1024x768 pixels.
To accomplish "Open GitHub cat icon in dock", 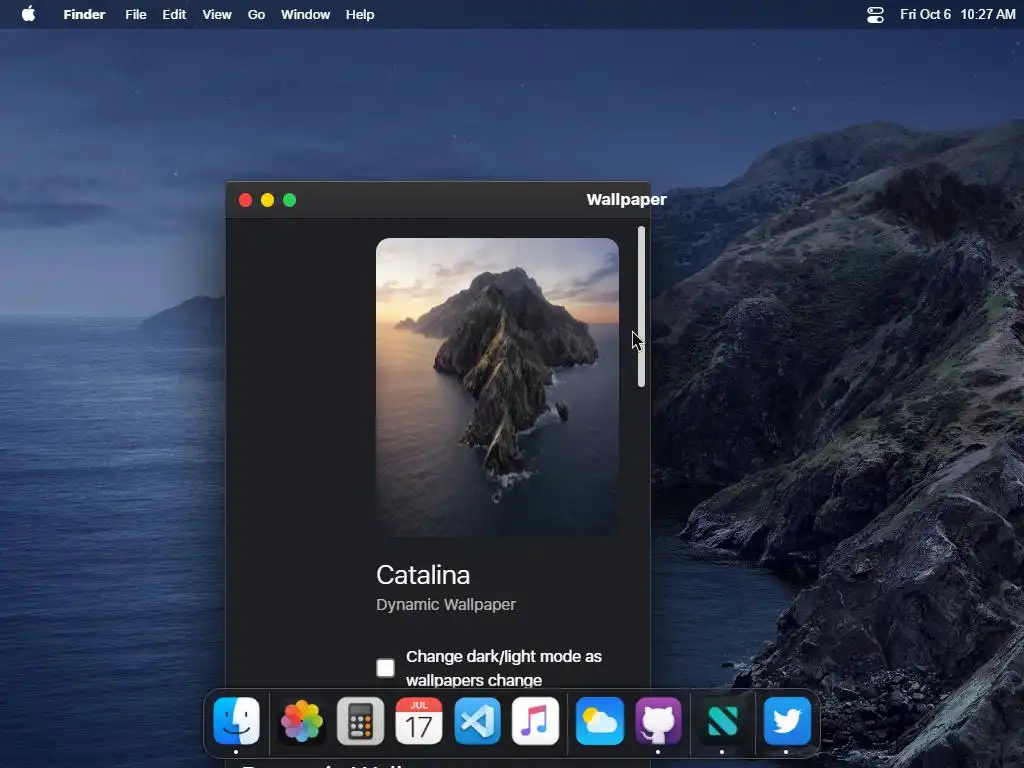I will point(658,721).
